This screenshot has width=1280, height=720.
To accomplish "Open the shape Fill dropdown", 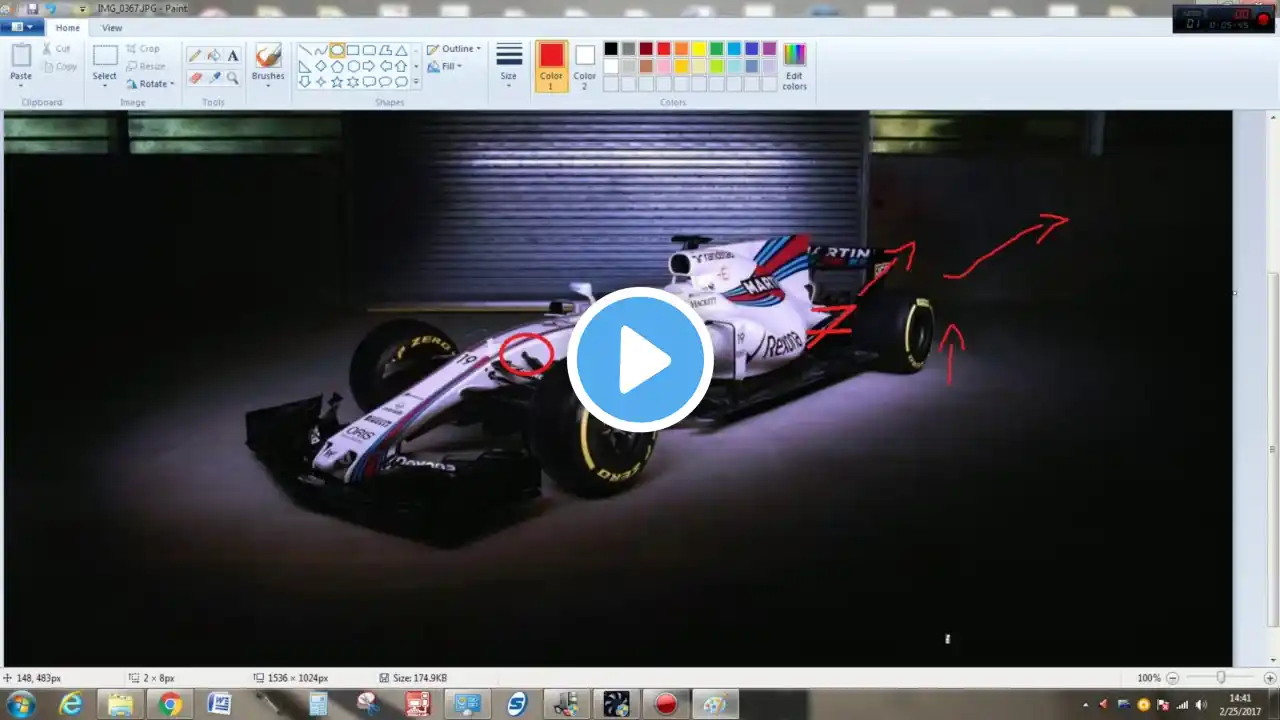I will click(x=446, y=67).
